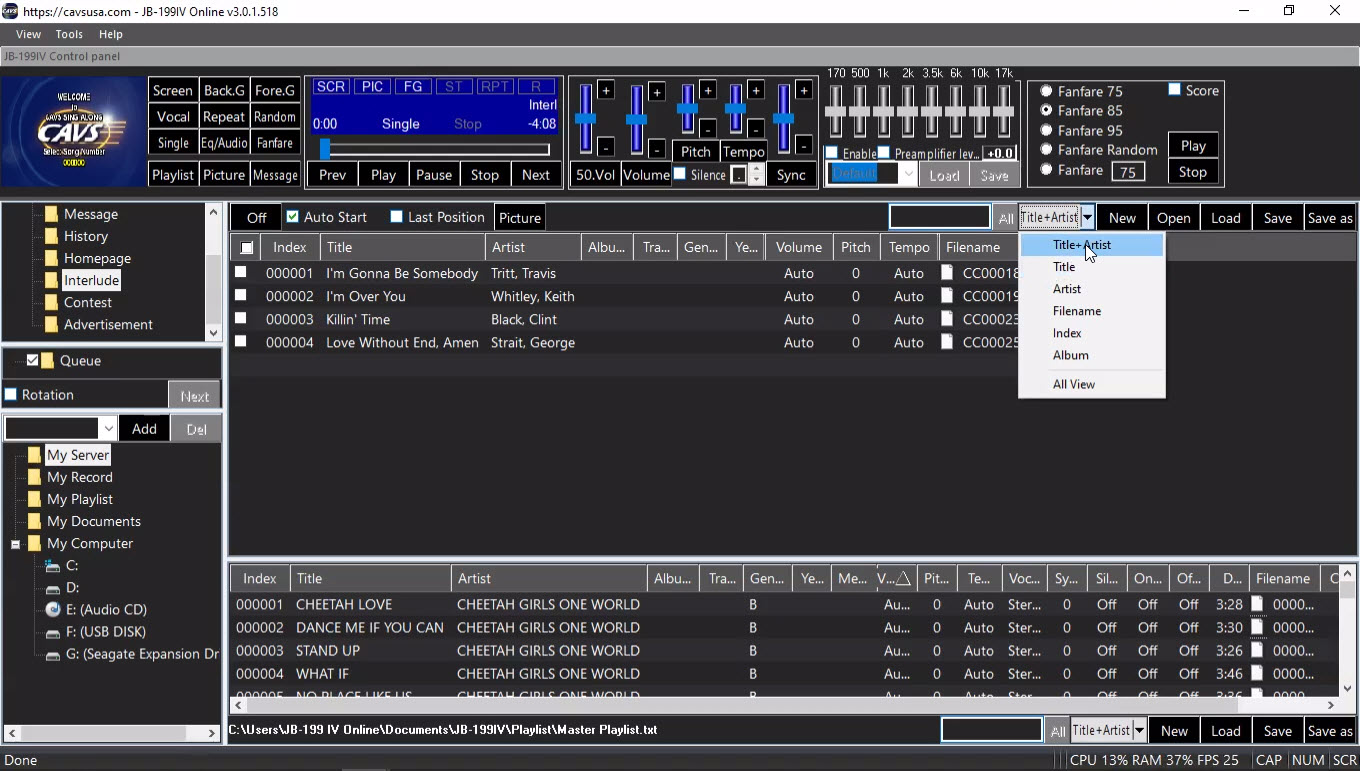
Task: Click the C: drive icon
Action: coord(53,566)
